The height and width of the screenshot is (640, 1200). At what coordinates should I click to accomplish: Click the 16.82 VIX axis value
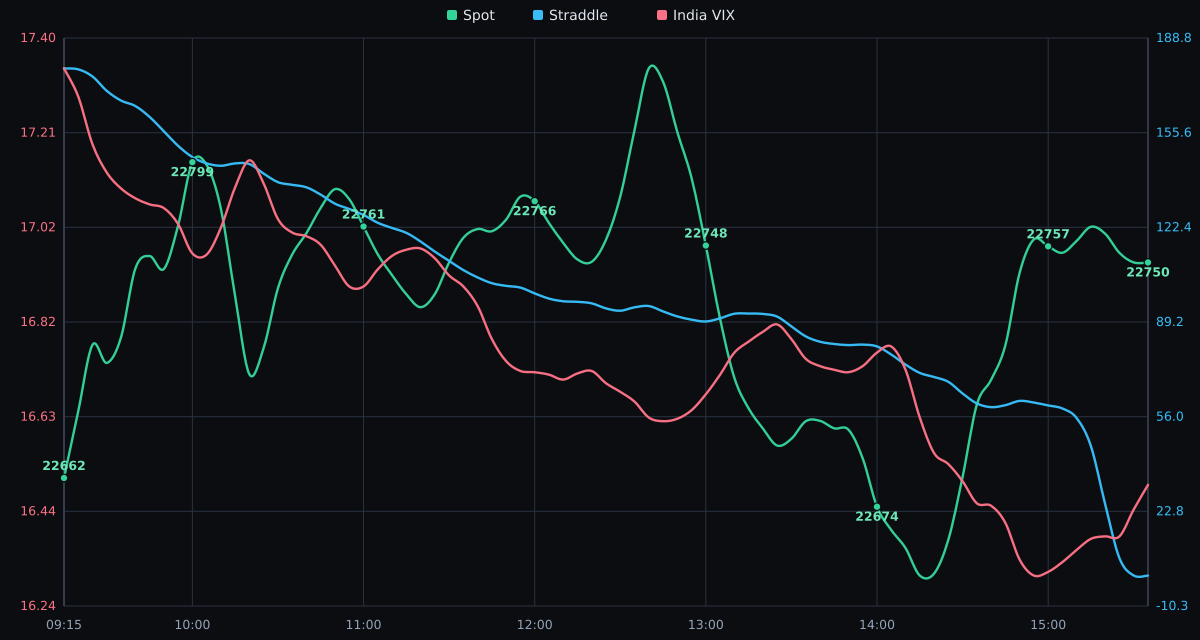(x=38, y=322)
